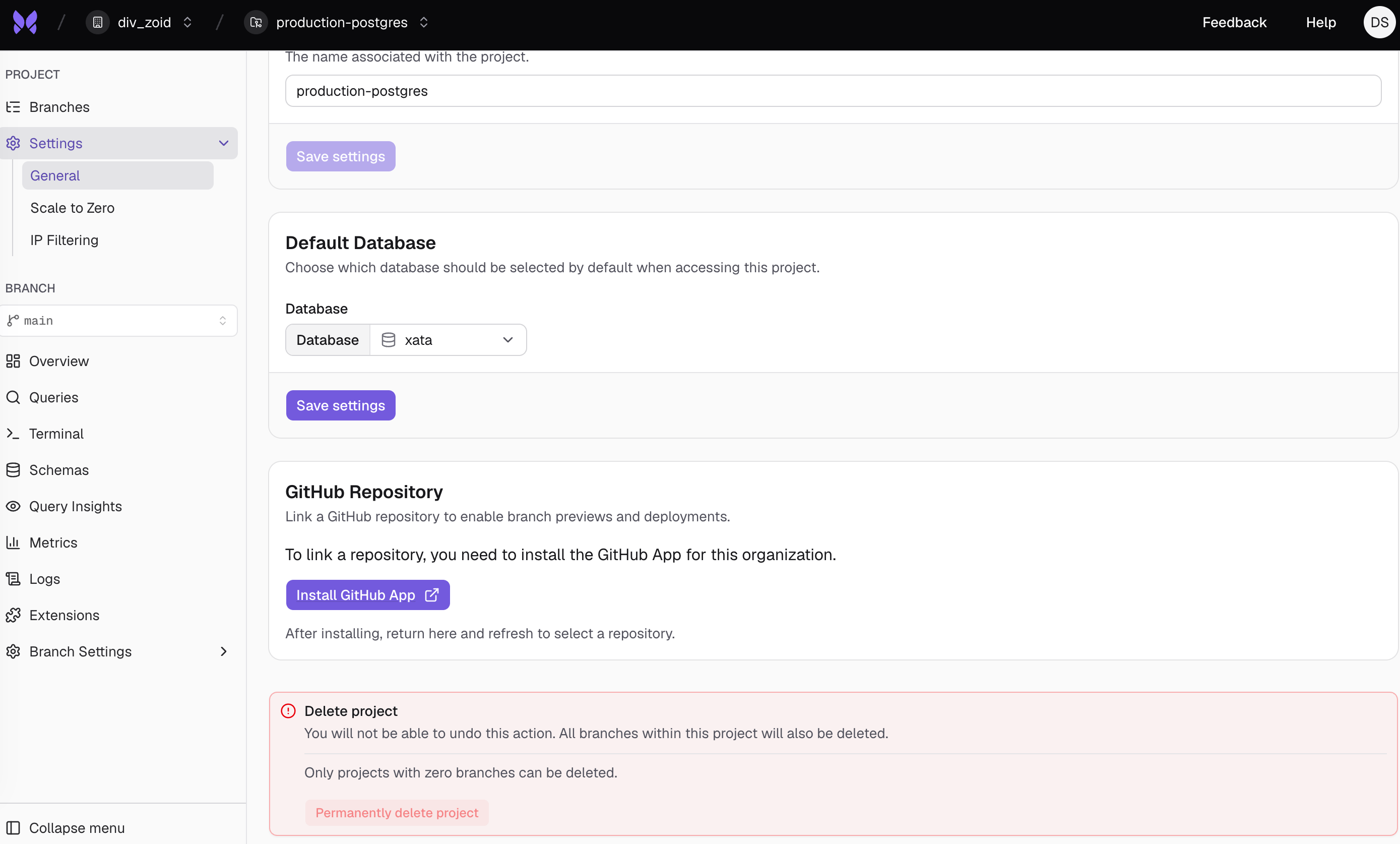This screenshot has width=1400, height=844.
Task: Open the Feedback link
Action: click(1234, 22)
